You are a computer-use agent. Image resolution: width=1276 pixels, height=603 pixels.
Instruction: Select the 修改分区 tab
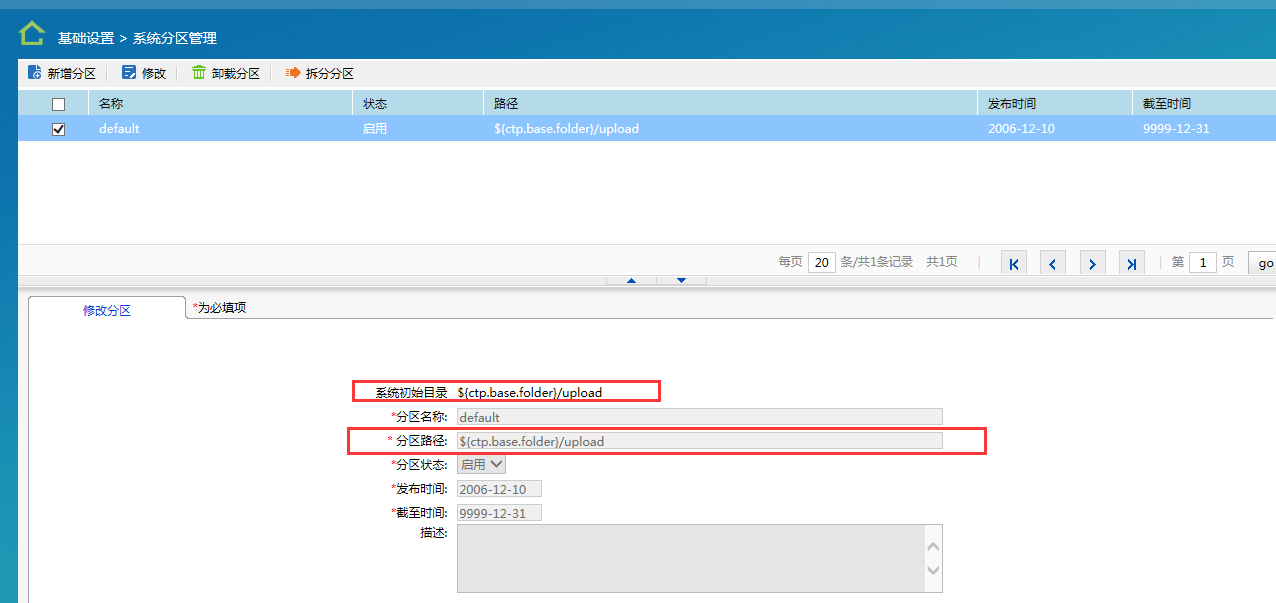[x=107, y=310]
